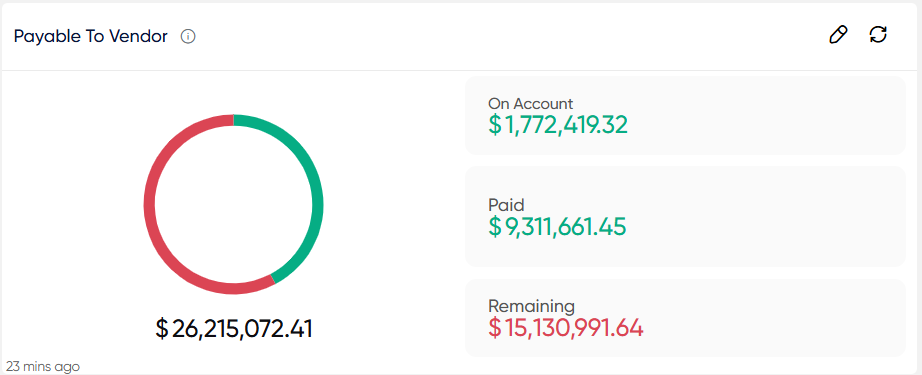Screen dimensions: 922x375
Task: Click the Payable To Vendor title
Action: pyautogui.click(x=91, y=36)
